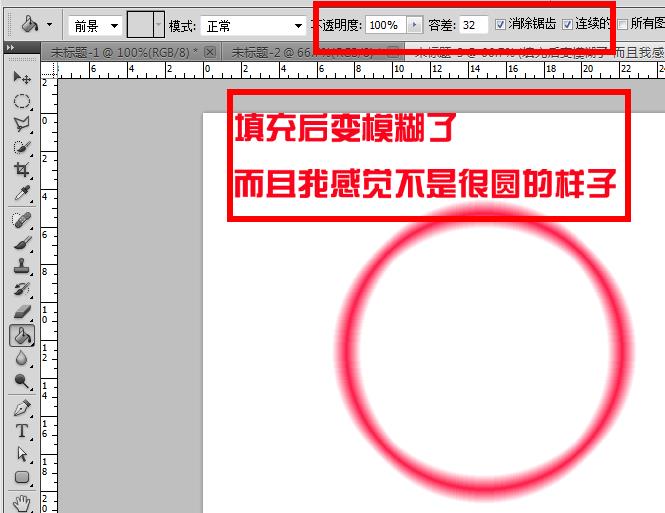The width and height of the screenshot is (665, 513).
Task: Select the Crop tool
Action: pos(21,170)
